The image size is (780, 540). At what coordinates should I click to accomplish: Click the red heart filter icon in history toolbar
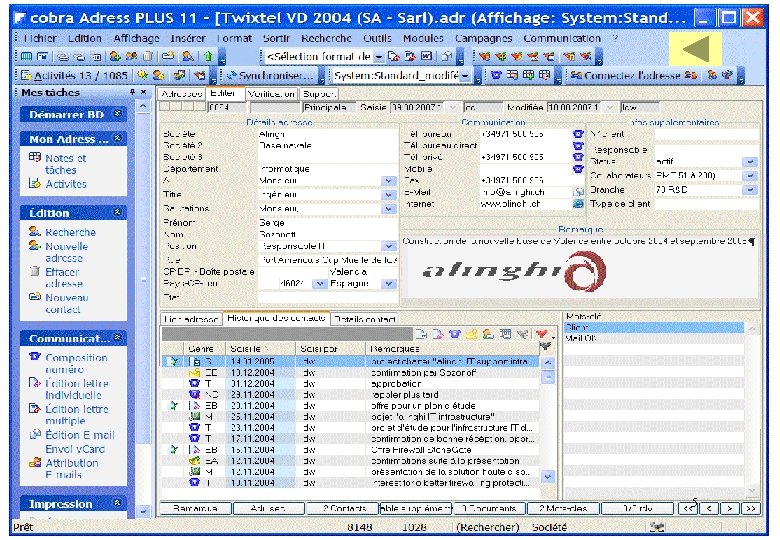click(x=541, y=334)
